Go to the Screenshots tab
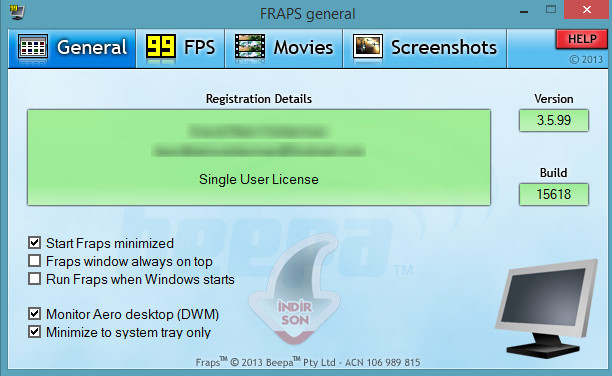 pos(425,48)
